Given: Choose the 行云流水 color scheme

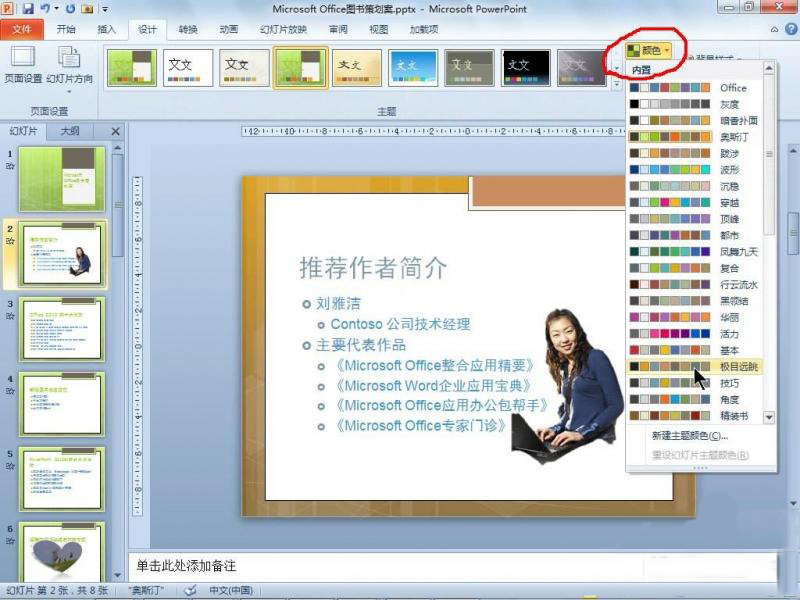Looking at the screenshot, I should [x=694, y=285].
